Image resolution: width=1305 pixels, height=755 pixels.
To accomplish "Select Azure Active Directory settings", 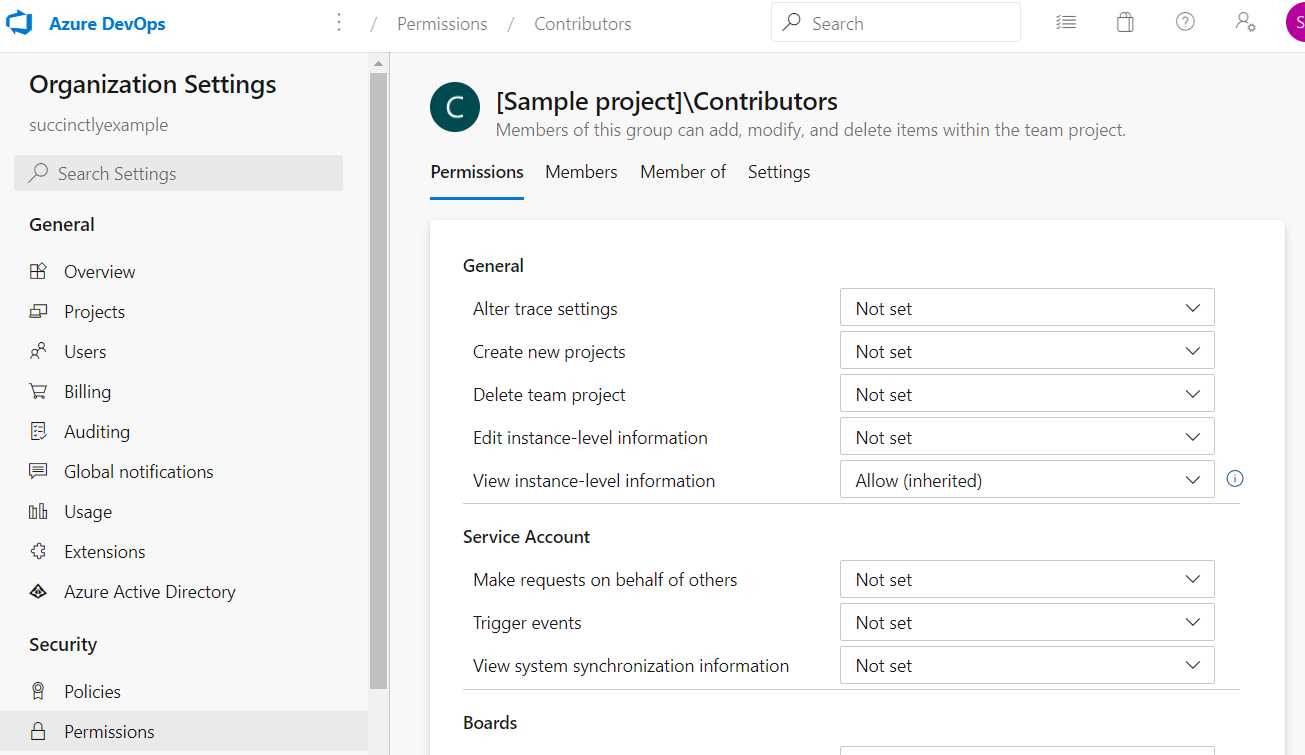I will 149,591.
